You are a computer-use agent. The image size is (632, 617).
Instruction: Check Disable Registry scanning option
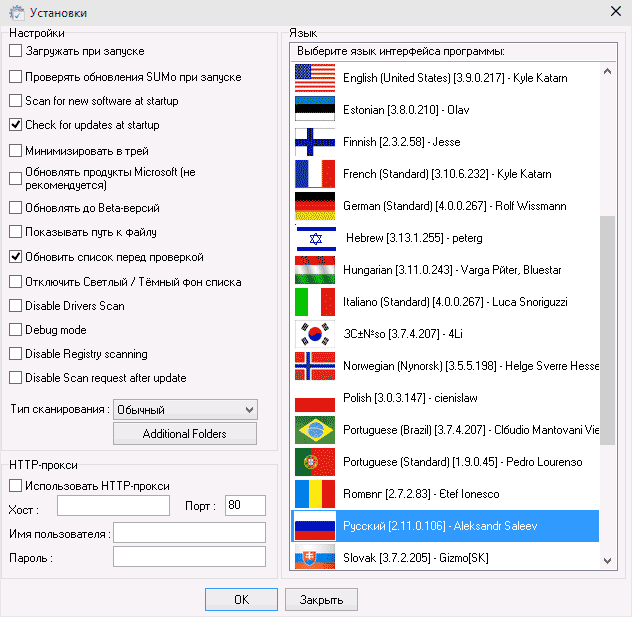coord(15,353)
